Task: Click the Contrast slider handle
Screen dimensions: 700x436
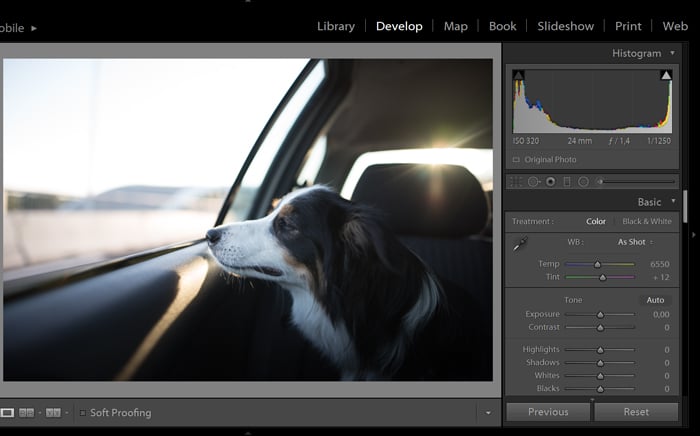Action: pos(600,328)
